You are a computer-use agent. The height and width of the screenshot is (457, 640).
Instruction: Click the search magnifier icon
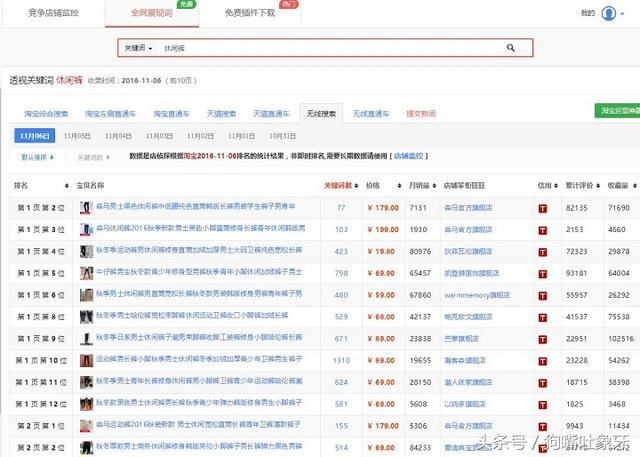[x=510, y=48]
